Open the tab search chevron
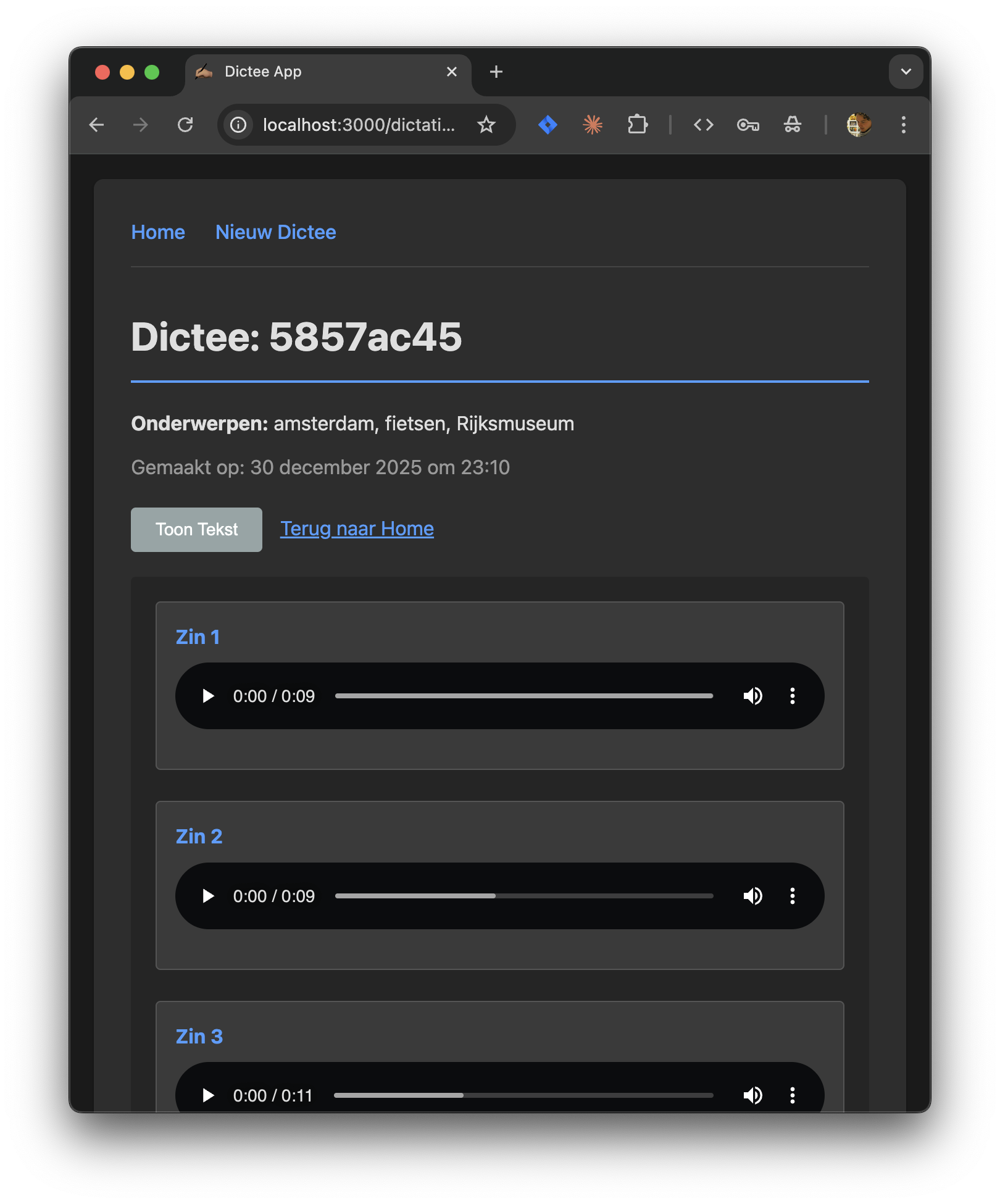Image resolution: width=1000 pixels, height=1204 pixels. click(905, 72)
